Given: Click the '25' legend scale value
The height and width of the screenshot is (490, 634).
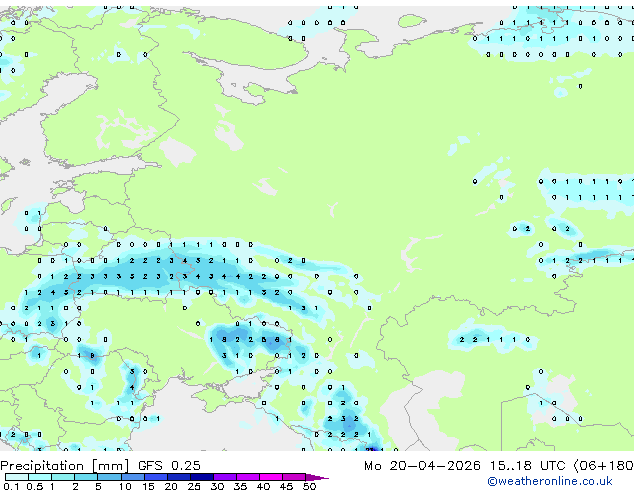Looking at the screenshot, I should pyautogui.click(x=194, y=486).
